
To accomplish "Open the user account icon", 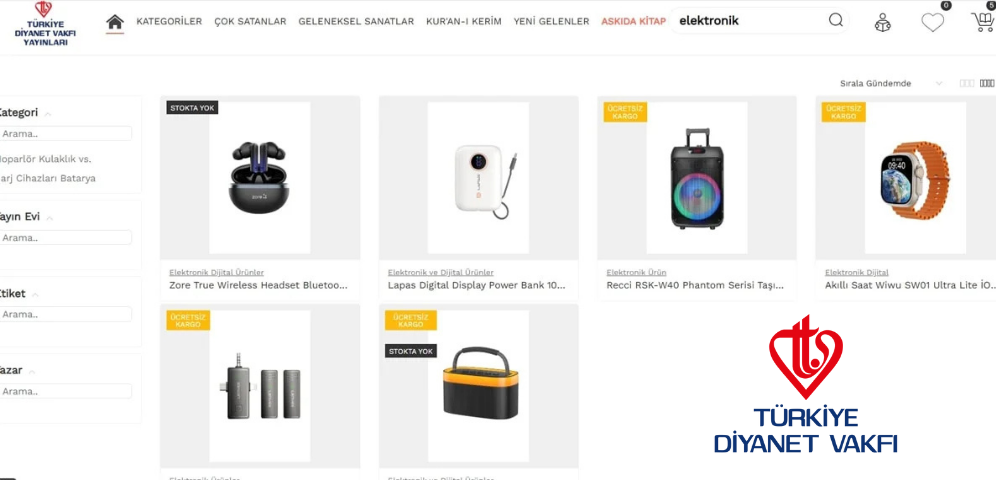I will pyautogui.click(x=882, y=22).
